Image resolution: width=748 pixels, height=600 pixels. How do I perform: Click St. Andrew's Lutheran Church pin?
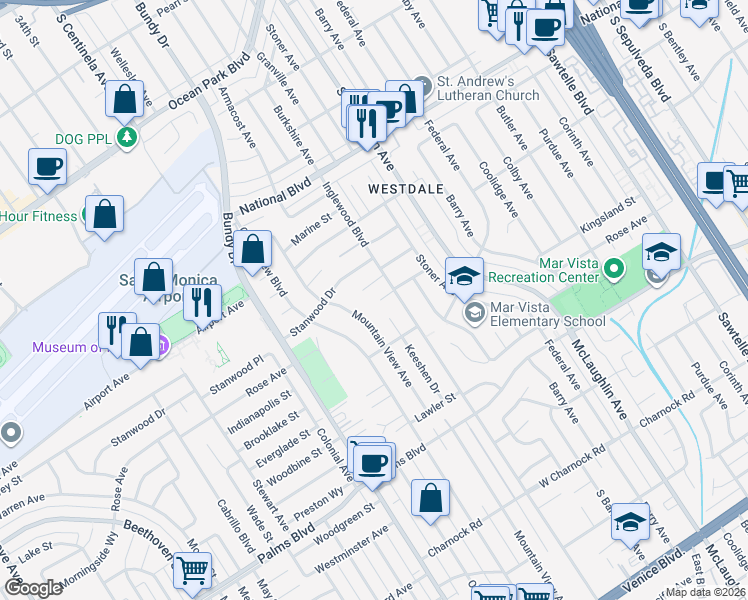click(x=422, y=86)
